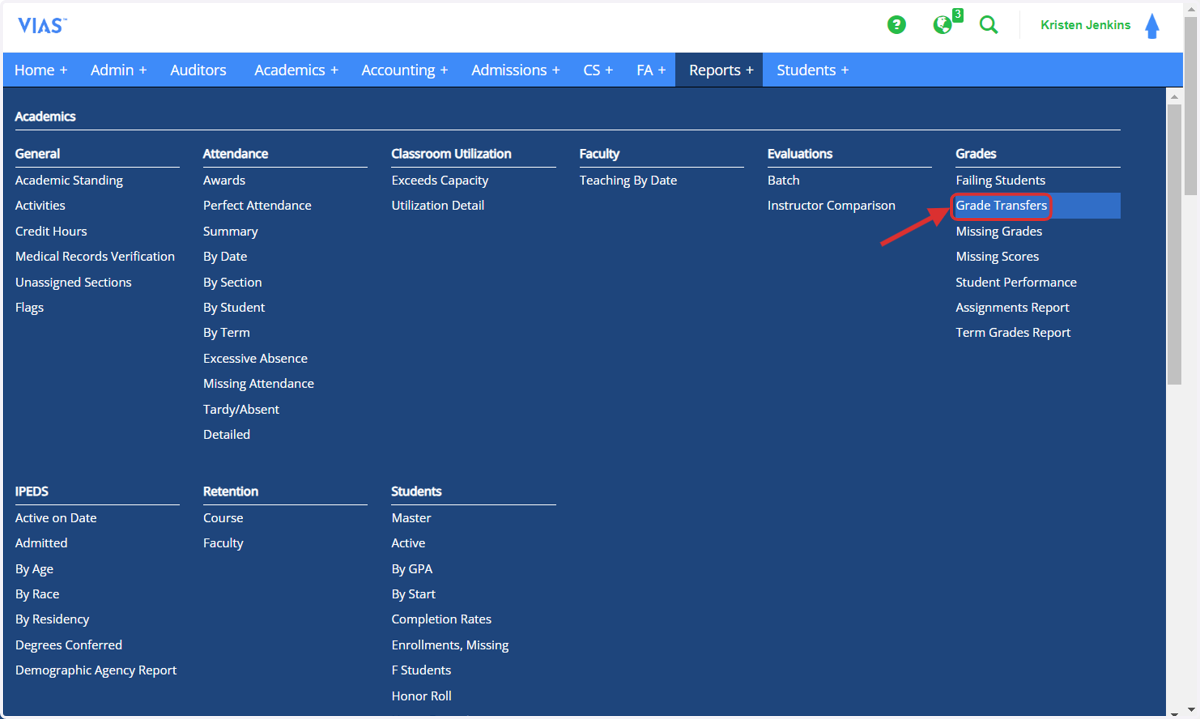Expand the Academics menu
The width and height of the screenshot is (1200, 719).
pos(296,70)
